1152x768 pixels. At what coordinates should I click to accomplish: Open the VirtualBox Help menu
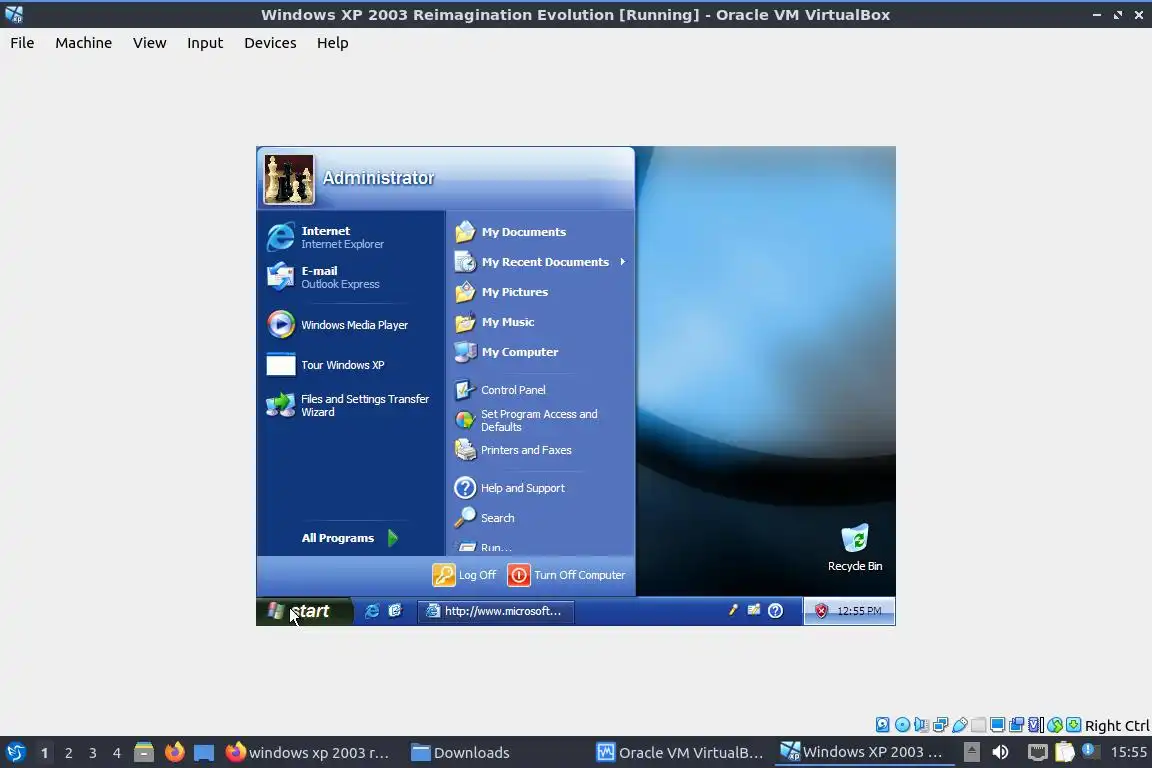[333, 43]
